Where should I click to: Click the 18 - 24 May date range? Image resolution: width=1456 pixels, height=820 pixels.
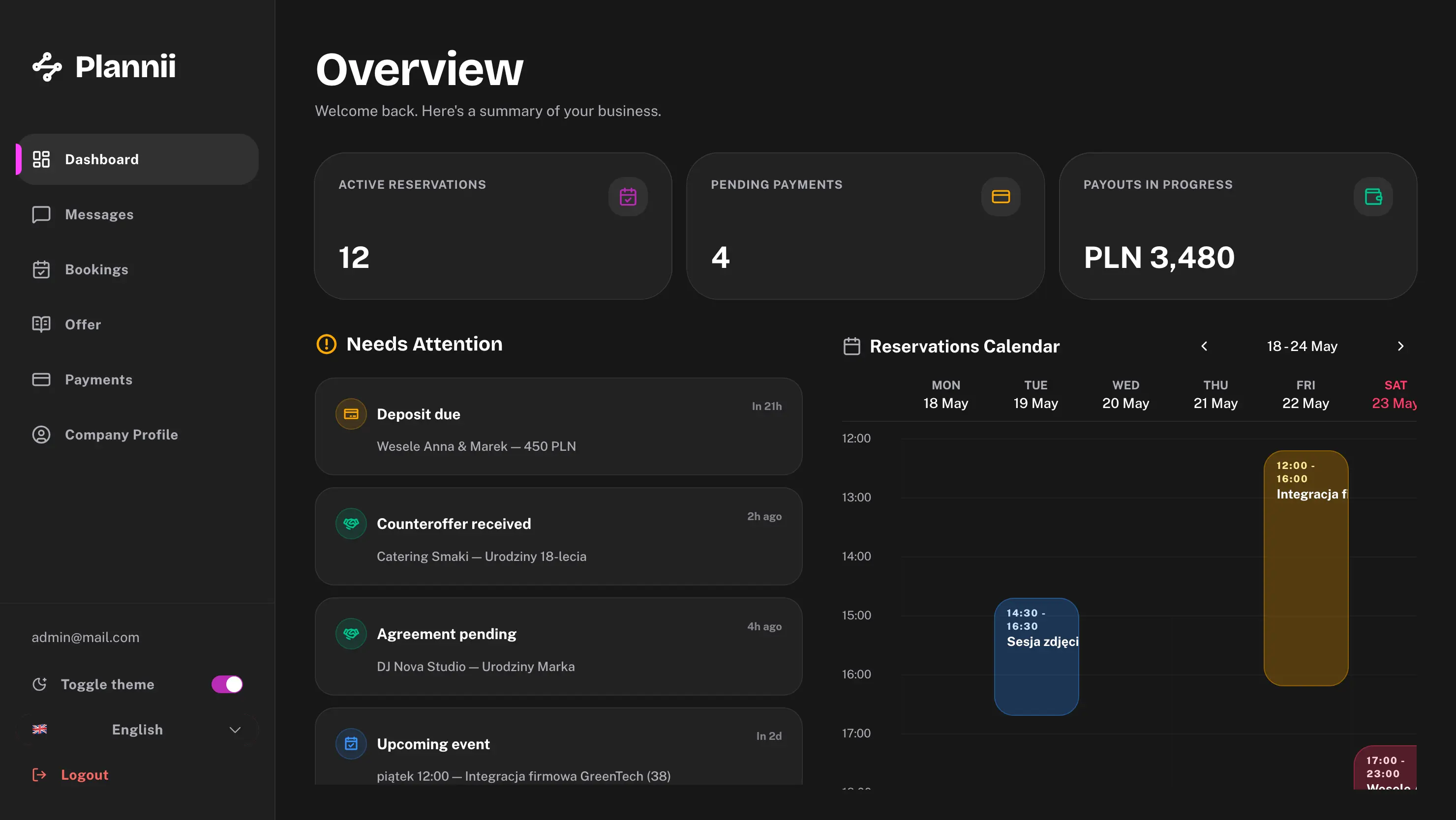pyautogui.click(x=1302, y=346)
